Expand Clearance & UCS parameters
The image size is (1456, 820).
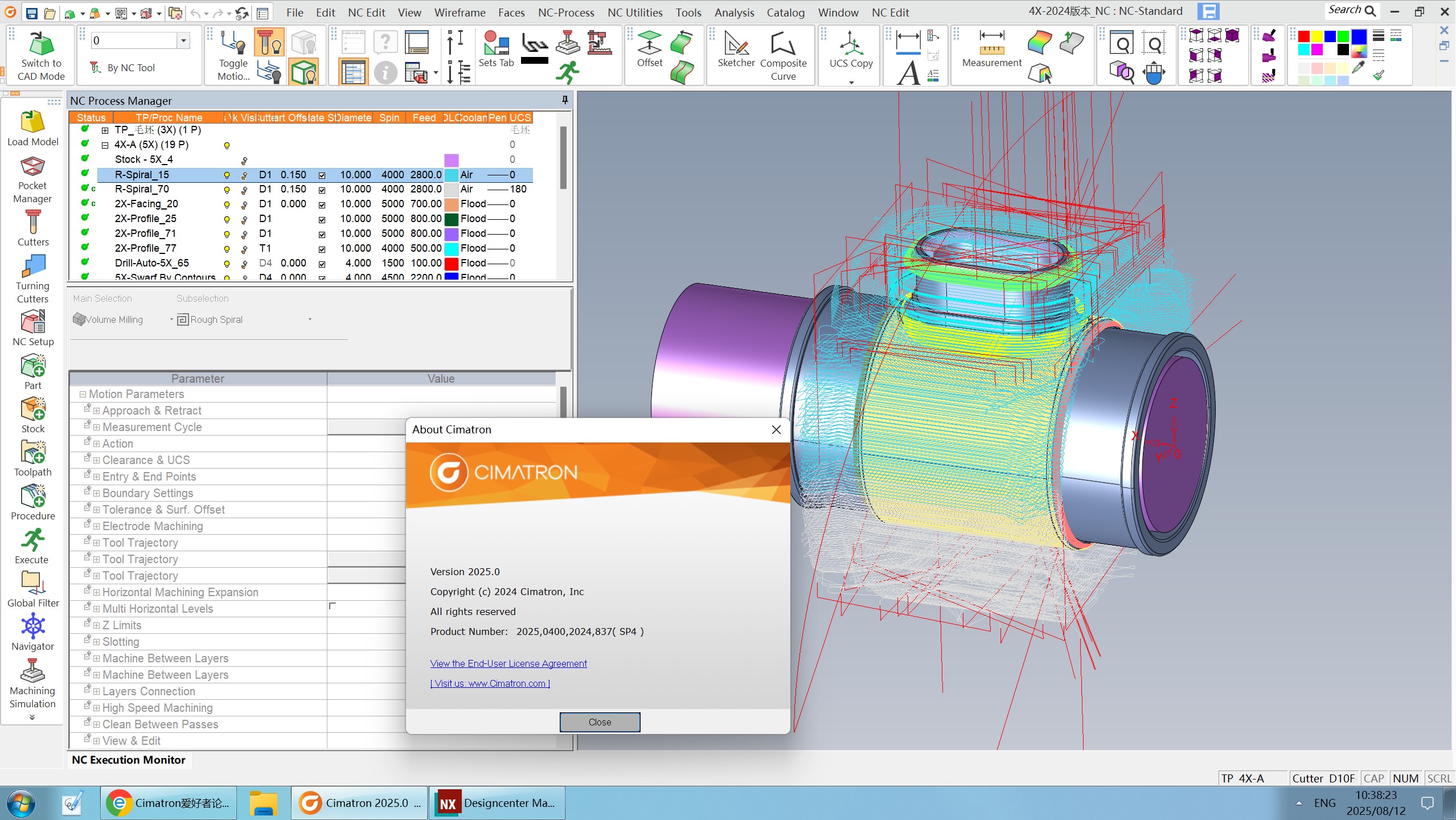click(96, 460)
